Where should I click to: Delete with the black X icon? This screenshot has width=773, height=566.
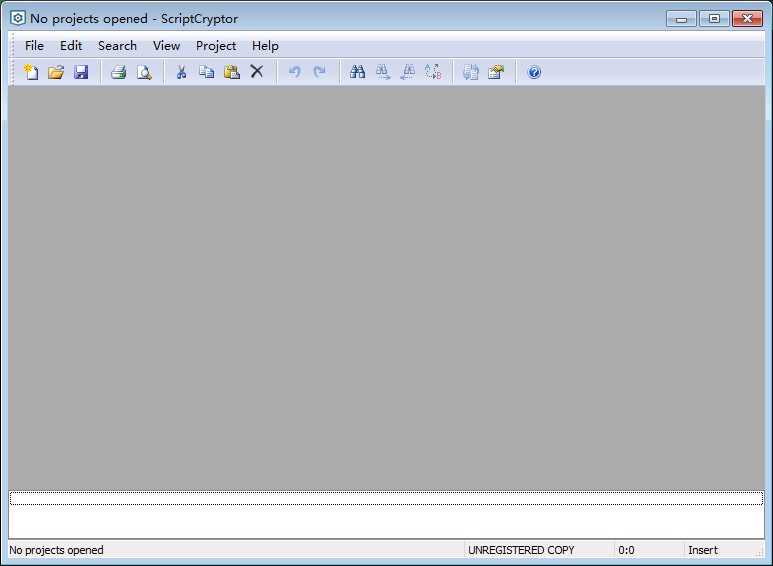coord(257,71)
